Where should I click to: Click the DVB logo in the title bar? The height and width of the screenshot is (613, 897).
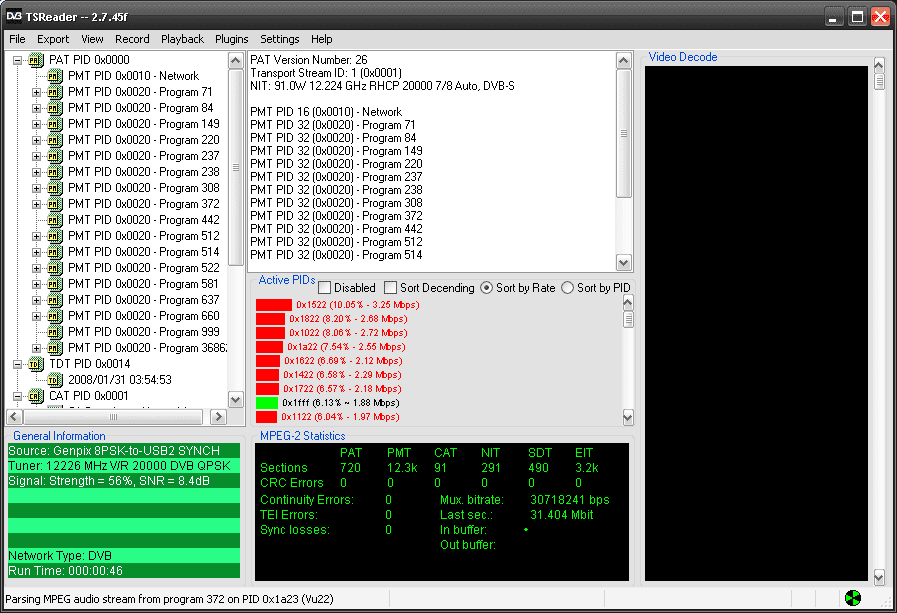tap(14, 16)
